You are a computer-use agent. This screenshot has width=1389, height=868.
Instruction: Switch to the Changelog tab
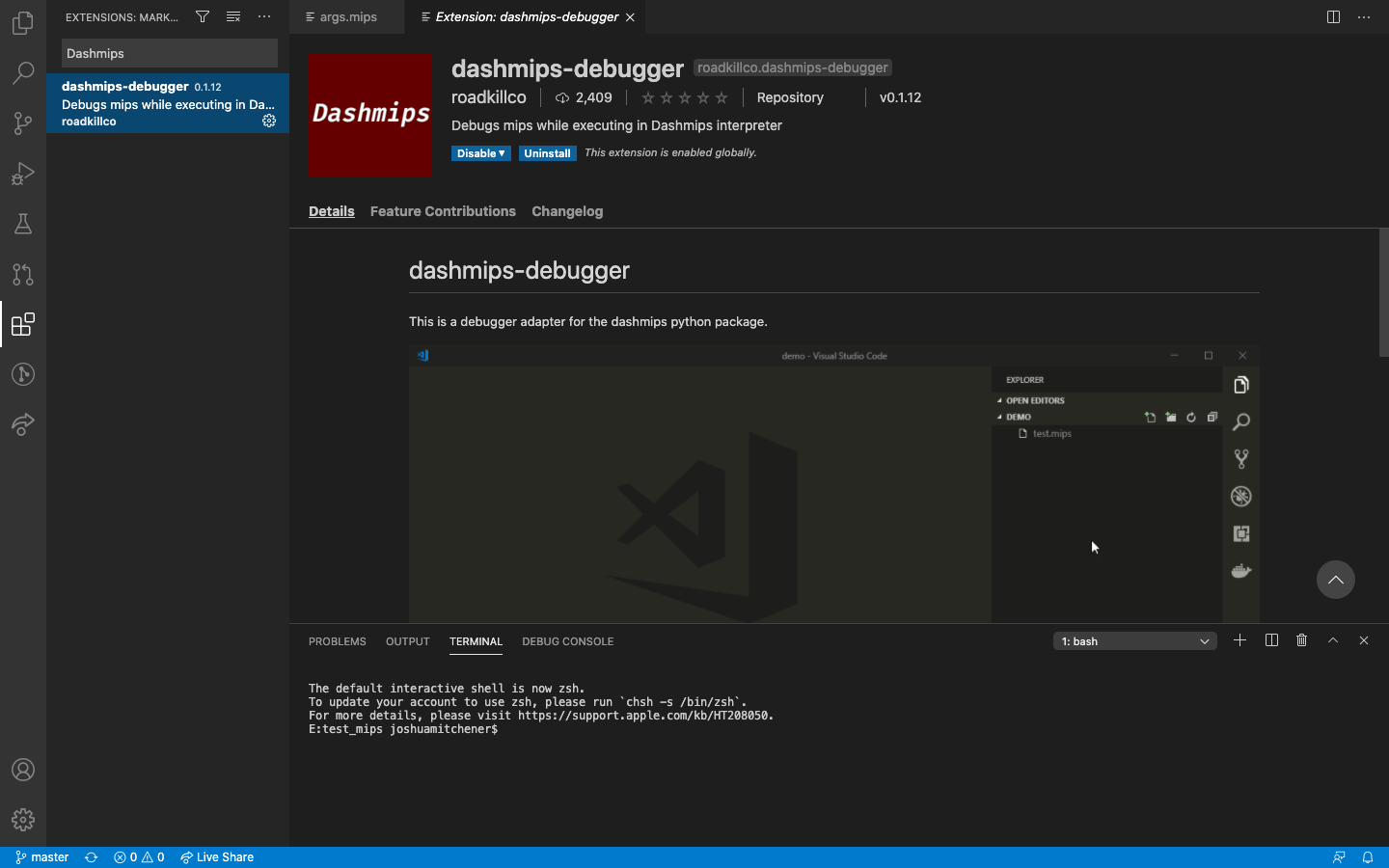click(x=567, y=211)
